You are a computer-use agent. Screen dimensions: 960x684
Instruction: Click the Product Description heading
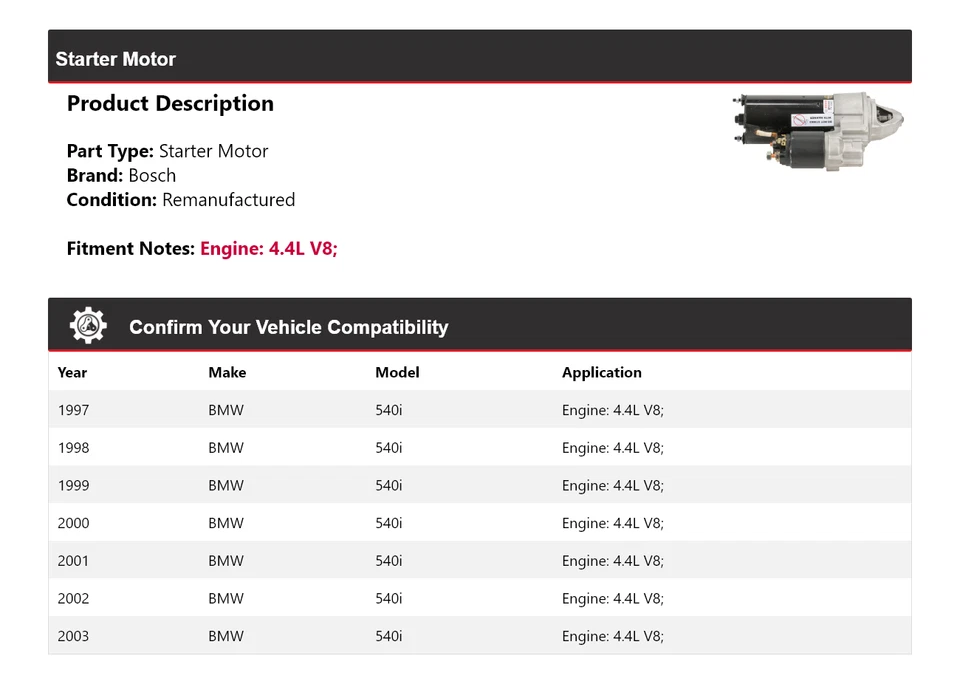click(170, 104)
